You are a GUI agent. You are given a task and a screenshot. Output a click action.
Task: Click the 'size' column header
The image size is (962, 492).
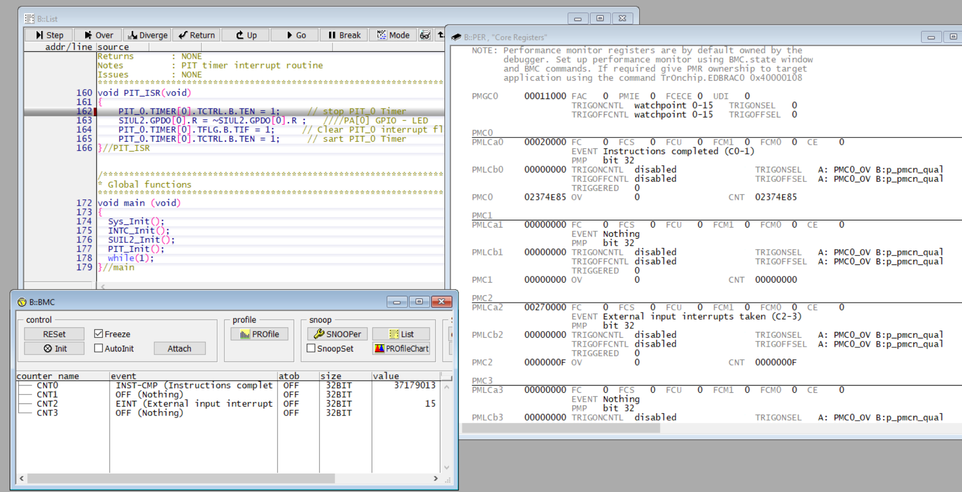[x=345, y=375]
